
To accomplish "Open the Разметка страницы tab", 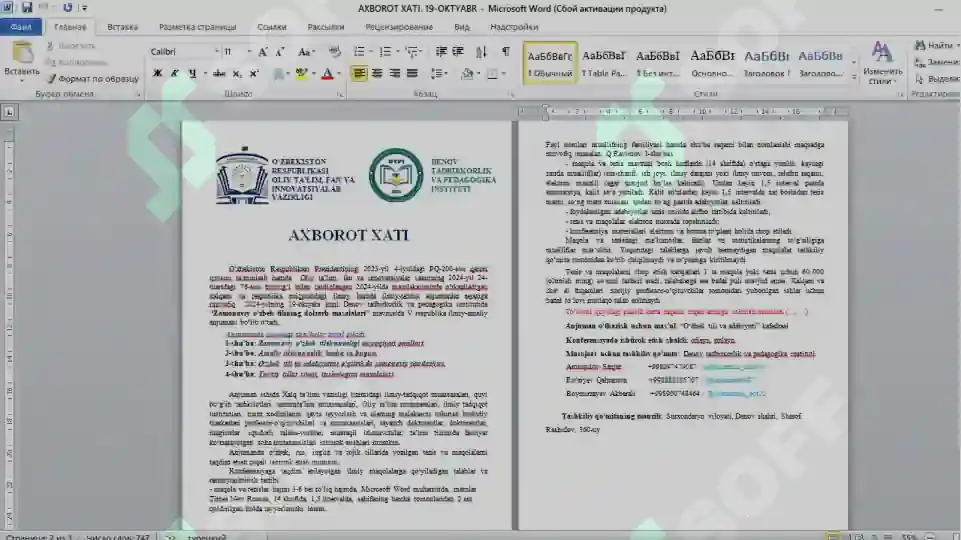I will (197, 27).
